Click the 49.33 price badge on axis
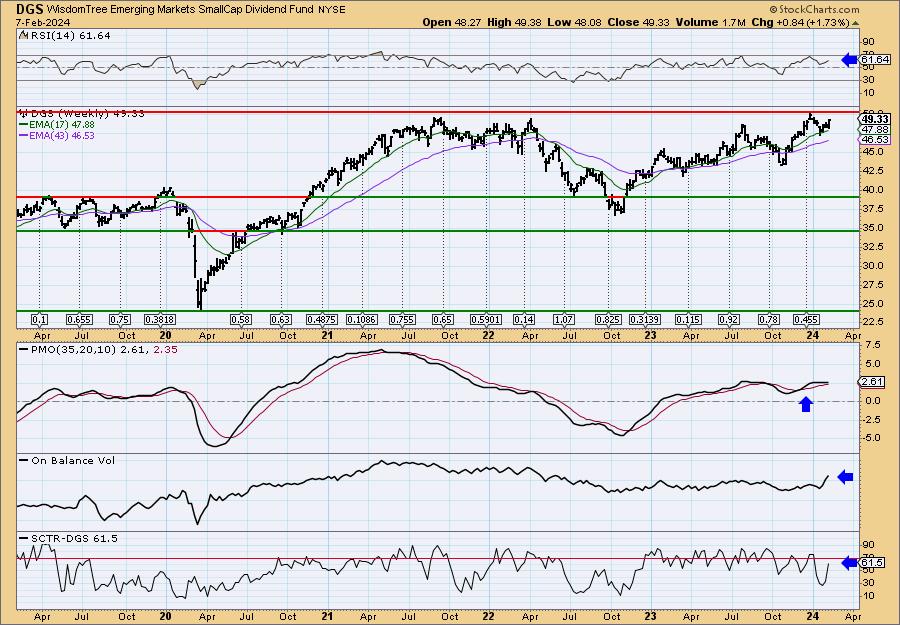900x625 pixels. pos(876,119)
